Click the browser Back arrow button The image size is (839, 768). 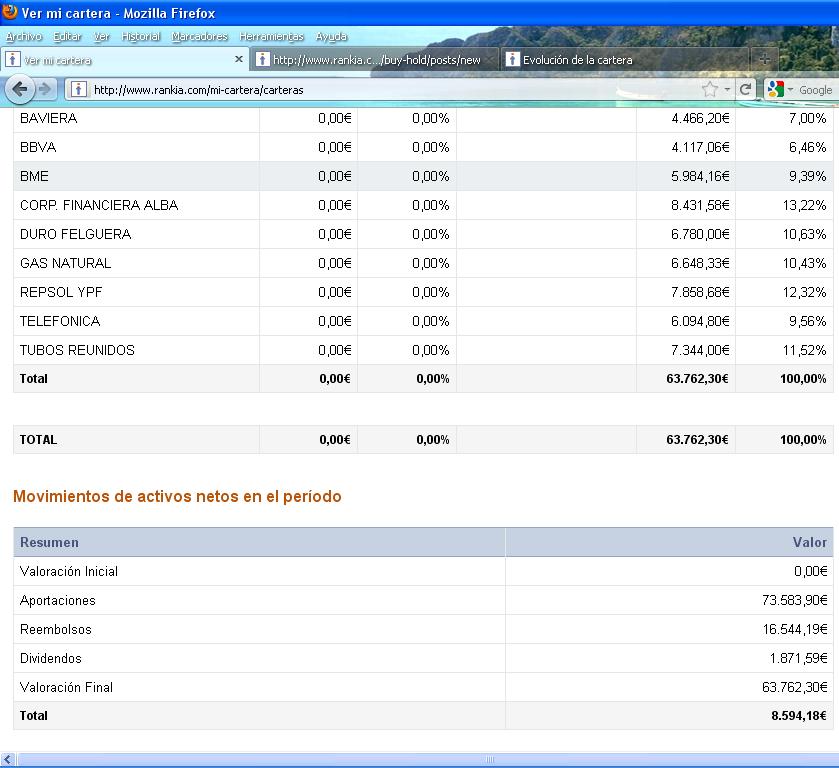pyautogui.click(x=19, y=89)
